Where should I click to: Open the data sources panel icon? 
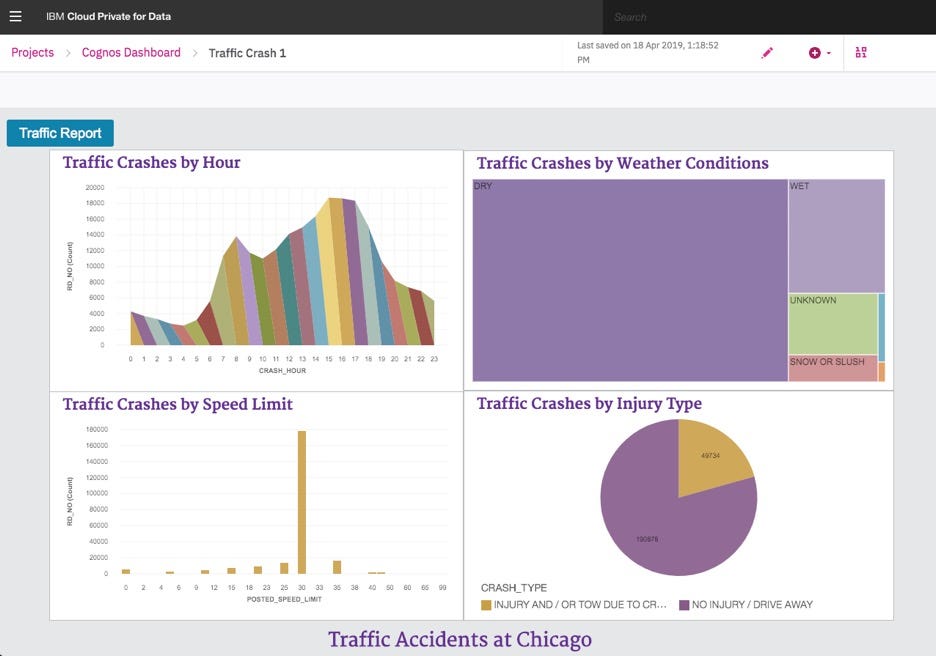[x=861, y=52]
